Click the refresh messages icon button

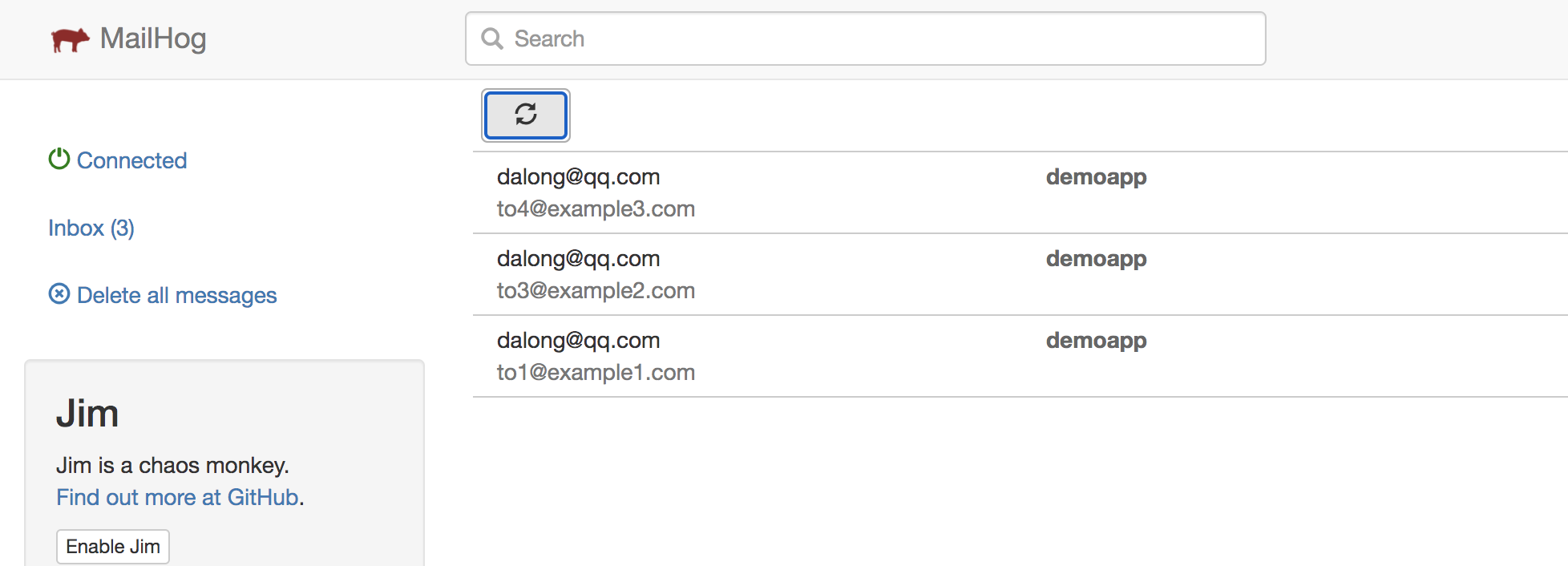[x=526, y=115]
